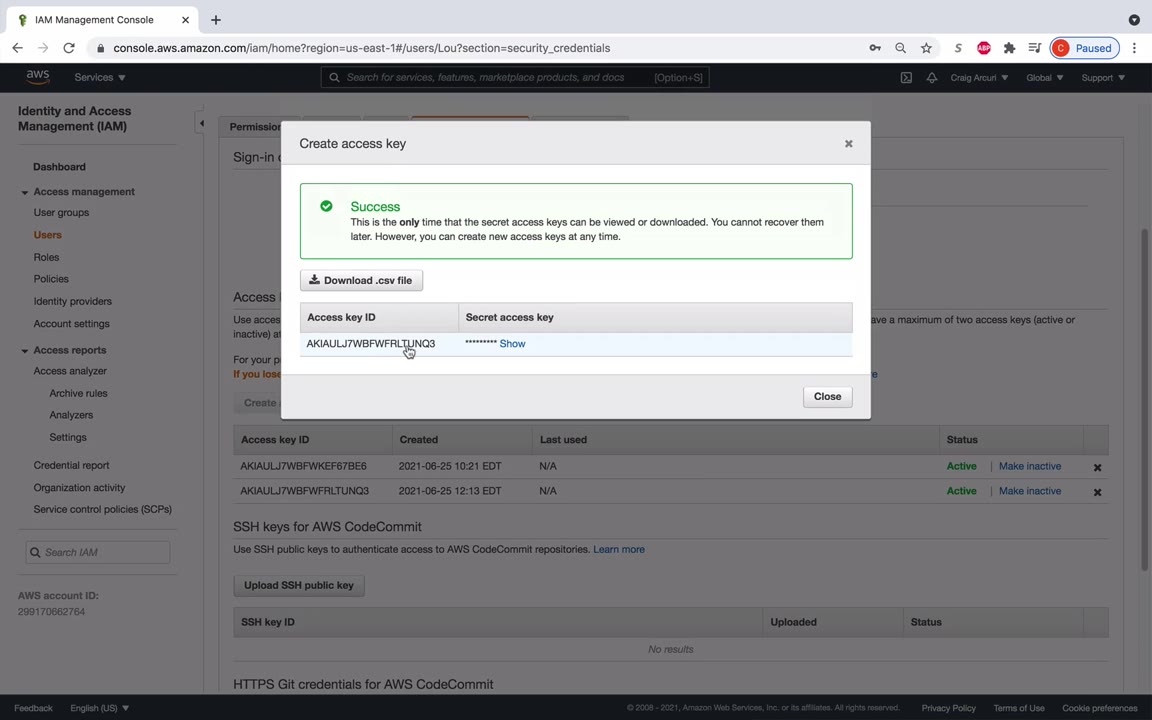
Task: Click the AWS logo
Action: tap(37, 77)
